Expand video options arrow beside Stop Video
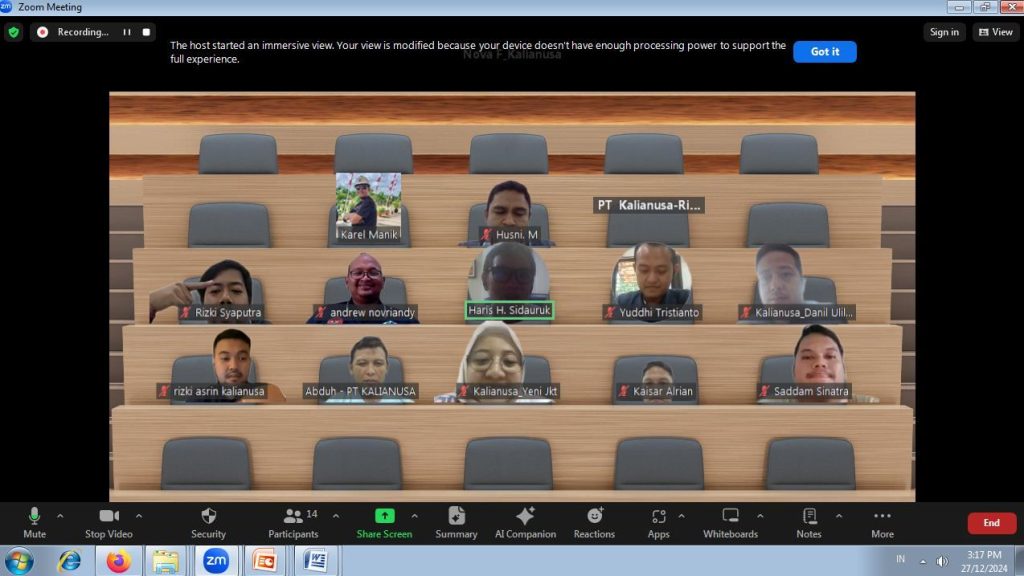 pyautogui.click(x=139, y=516)
